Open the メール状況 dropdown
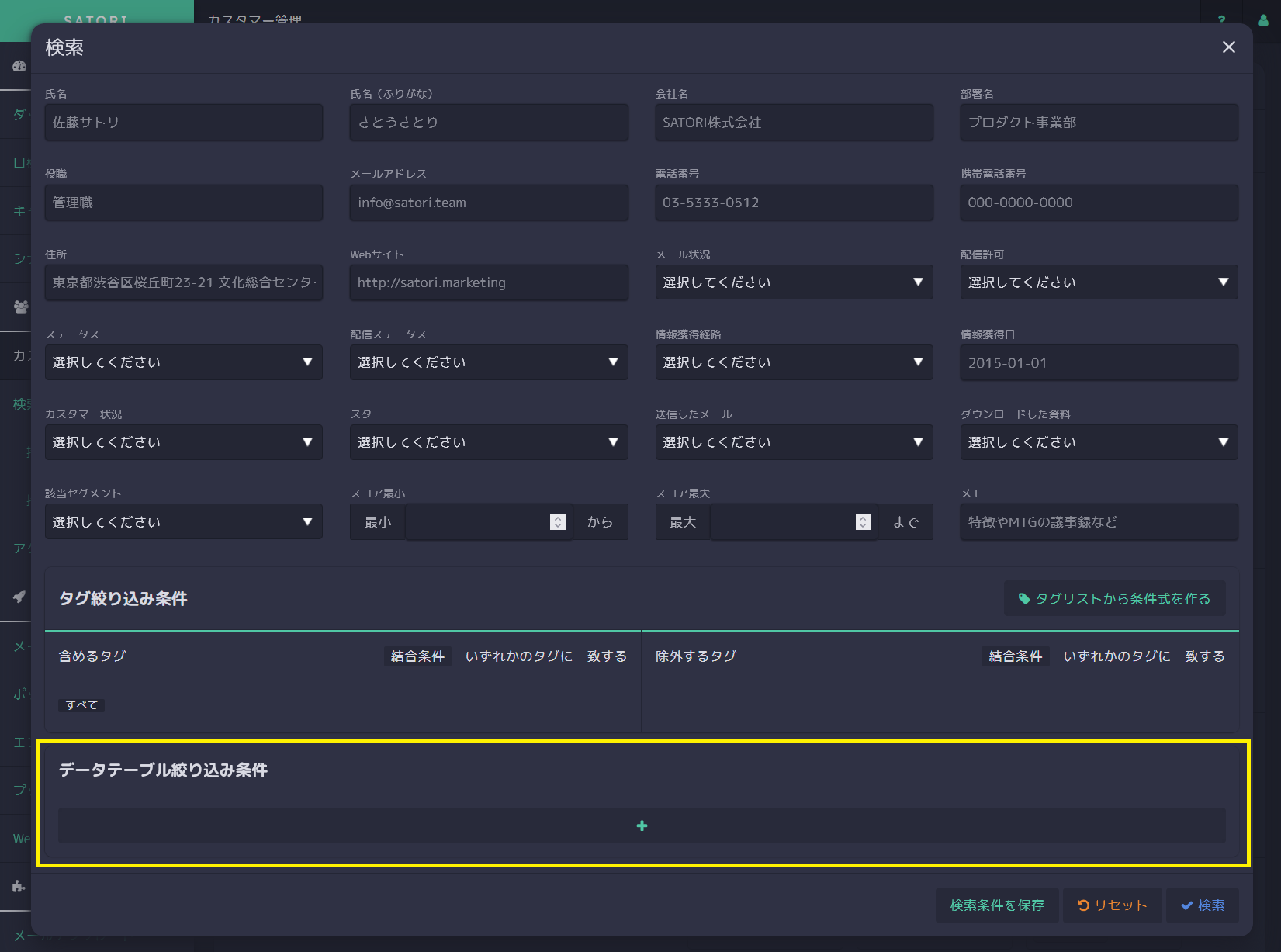The width and height of the screenshot is (1281, 952). [794, 282]
